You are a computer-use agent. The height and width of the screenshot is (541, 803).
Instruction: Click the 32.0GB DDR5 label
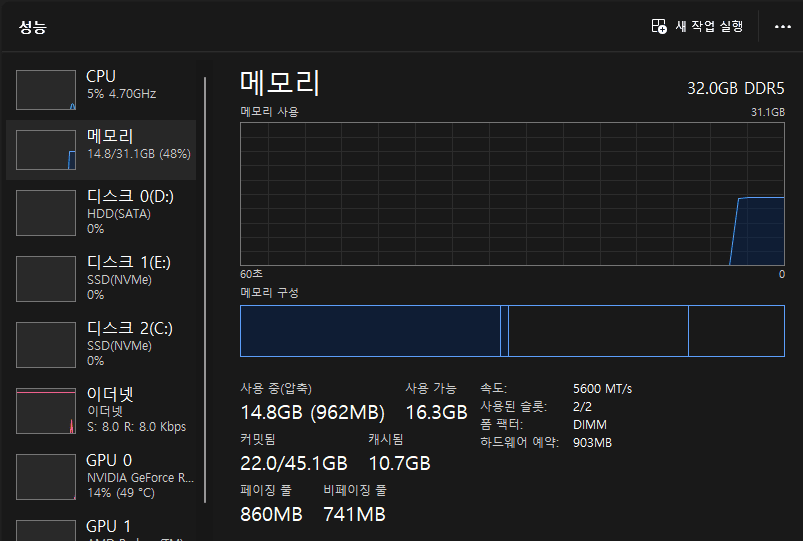[x=735, y=89]
